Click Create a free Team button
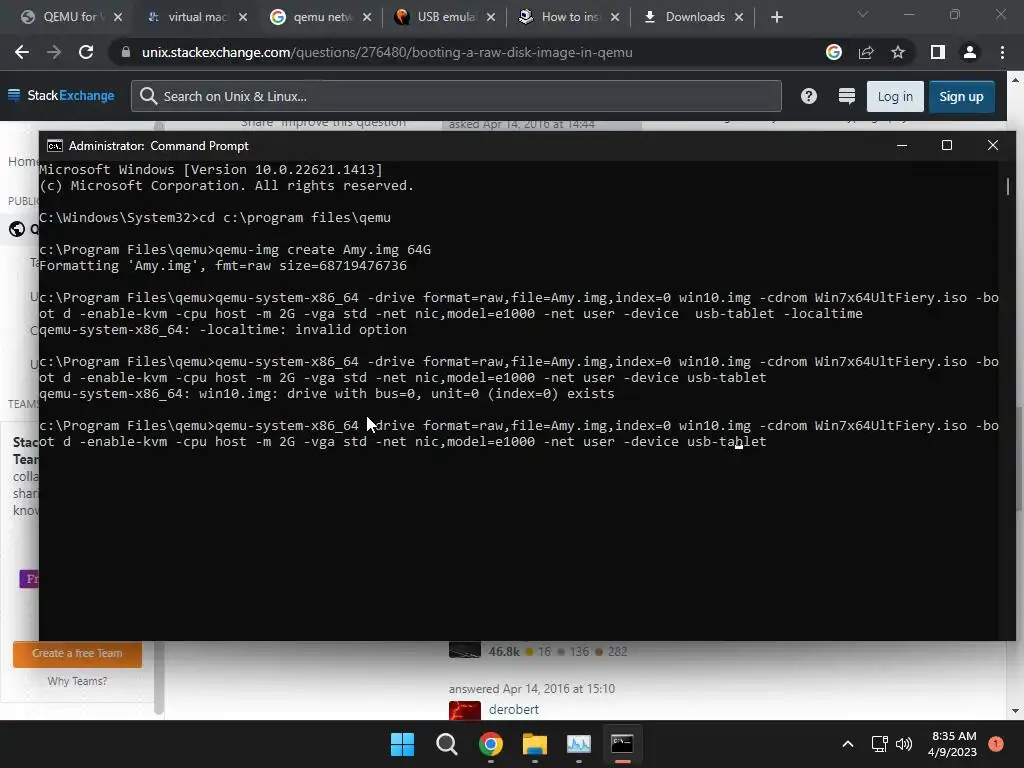The height and width of the screenshot is (768, 1024). (x=77, y=654)
